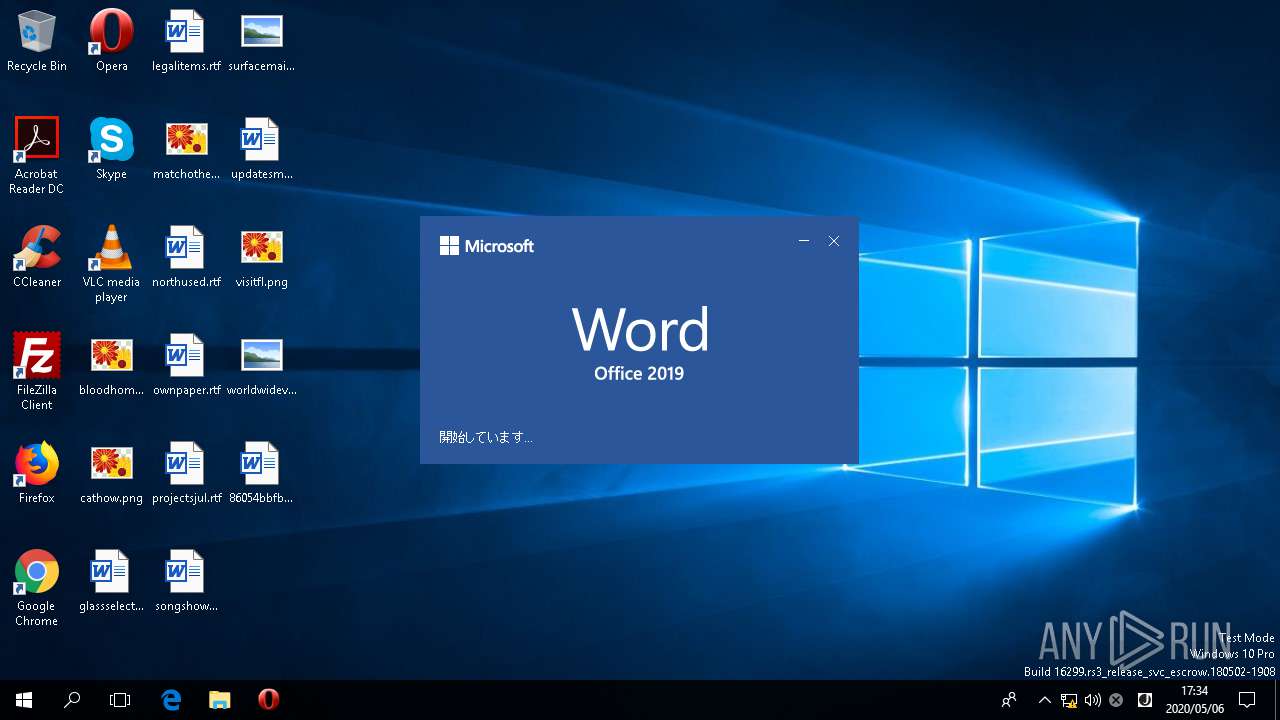Minimize the Word splash window
Image resolution: width=1280 pixels, height=720 pixels.
pos(804,241)
